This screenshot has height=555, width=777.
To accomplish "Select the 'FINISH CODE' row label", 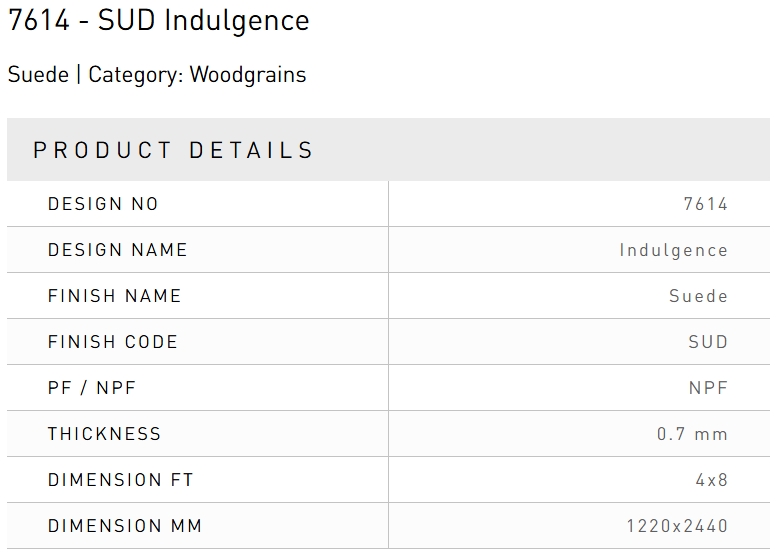I will click(x=112, y=342).
